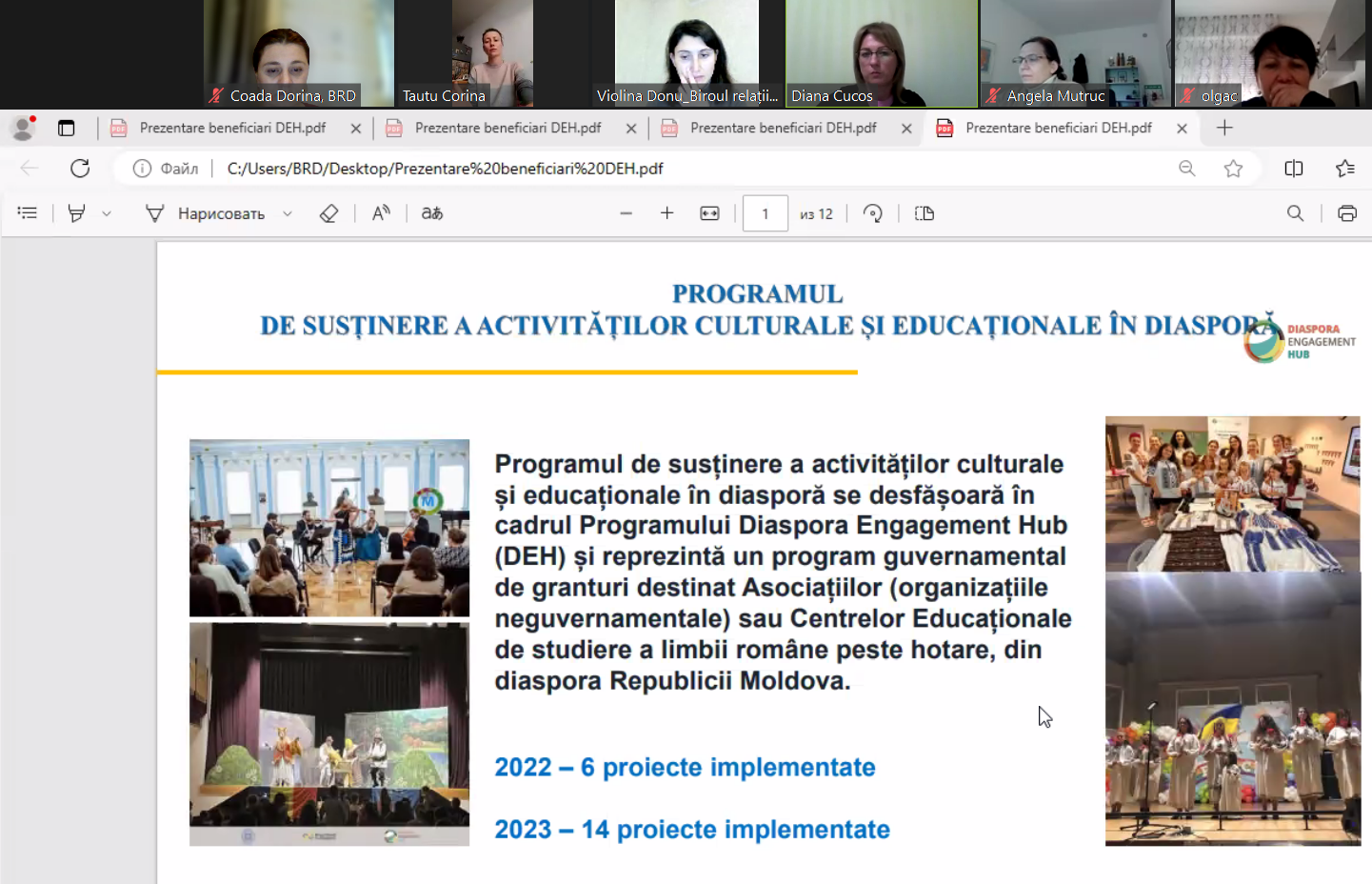The image size is (1372, 884).
Task: Rotate the PDF page
Action: click(872, 213)
